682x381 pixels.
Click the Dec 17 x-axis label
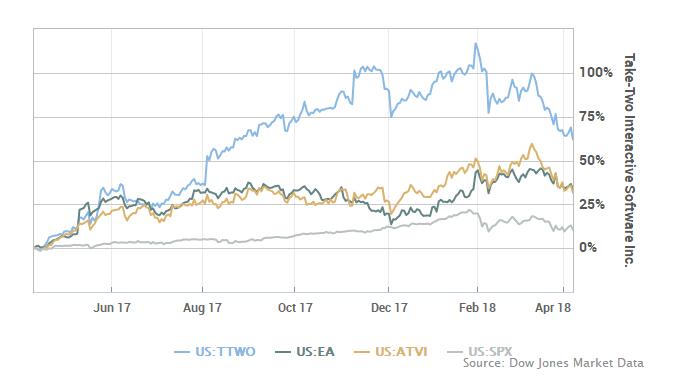tap(389, 308)
